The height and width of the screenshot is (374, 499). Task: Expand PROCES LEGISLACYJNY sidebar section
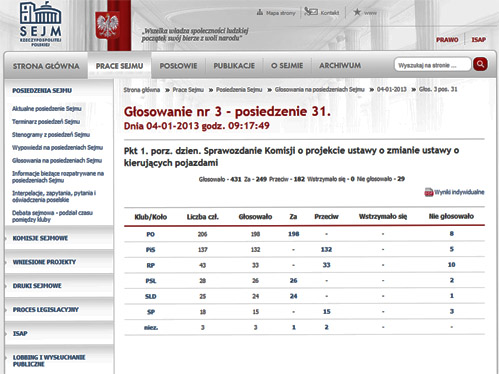pyautogui.click(x=46, y=310)
